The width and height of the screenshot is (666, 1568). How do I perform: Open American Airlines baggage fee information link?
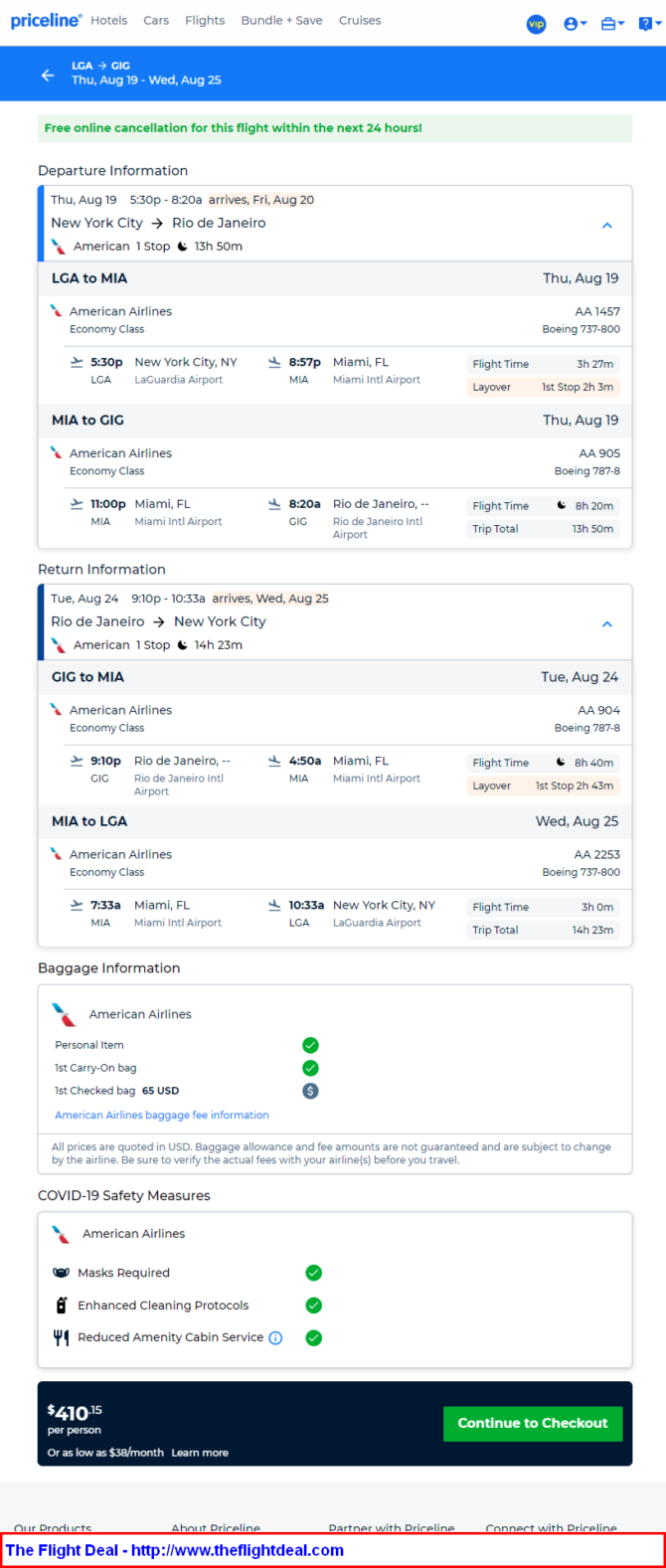pos(162,1115)
